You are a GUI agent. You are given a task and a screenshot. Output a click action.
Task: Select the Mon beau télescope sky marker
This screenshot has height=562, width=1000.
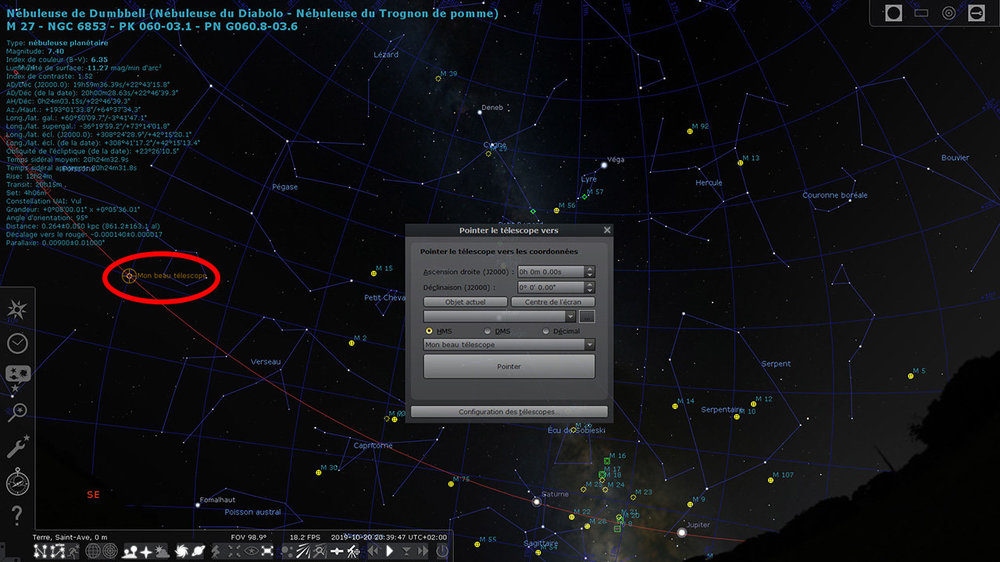pos(129,276)
